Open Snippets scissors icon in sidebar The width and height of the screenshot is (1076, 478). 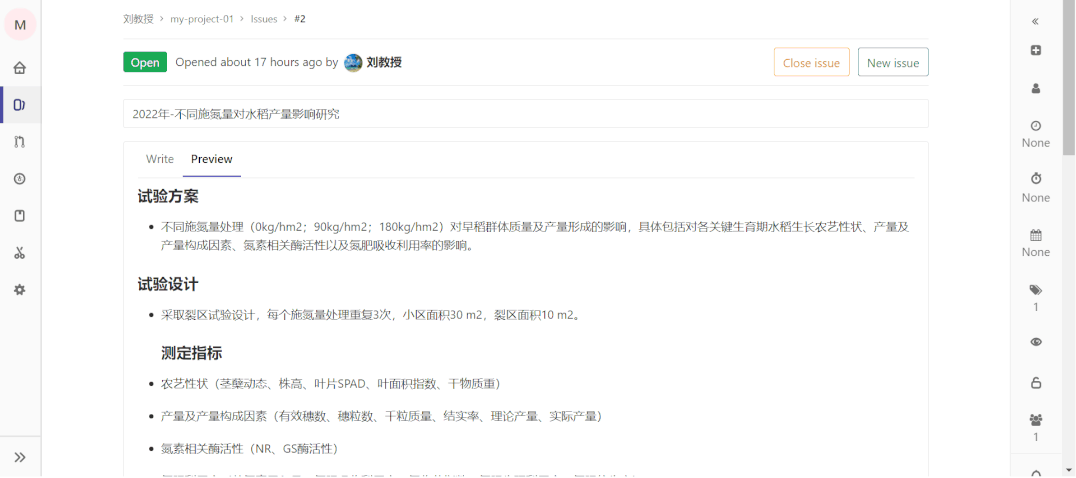(x=20, y=253)
